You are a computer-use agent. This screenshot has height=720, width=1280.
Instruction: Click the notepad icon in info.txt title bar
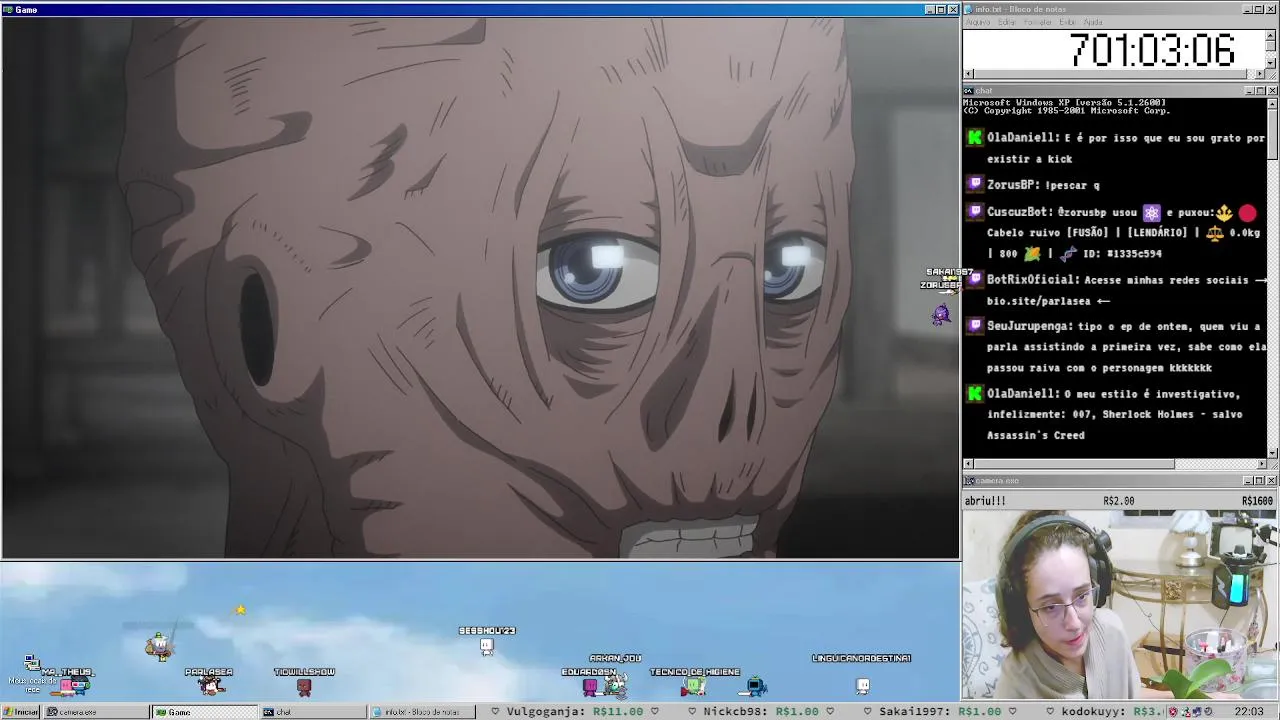[x=970, y=9]
